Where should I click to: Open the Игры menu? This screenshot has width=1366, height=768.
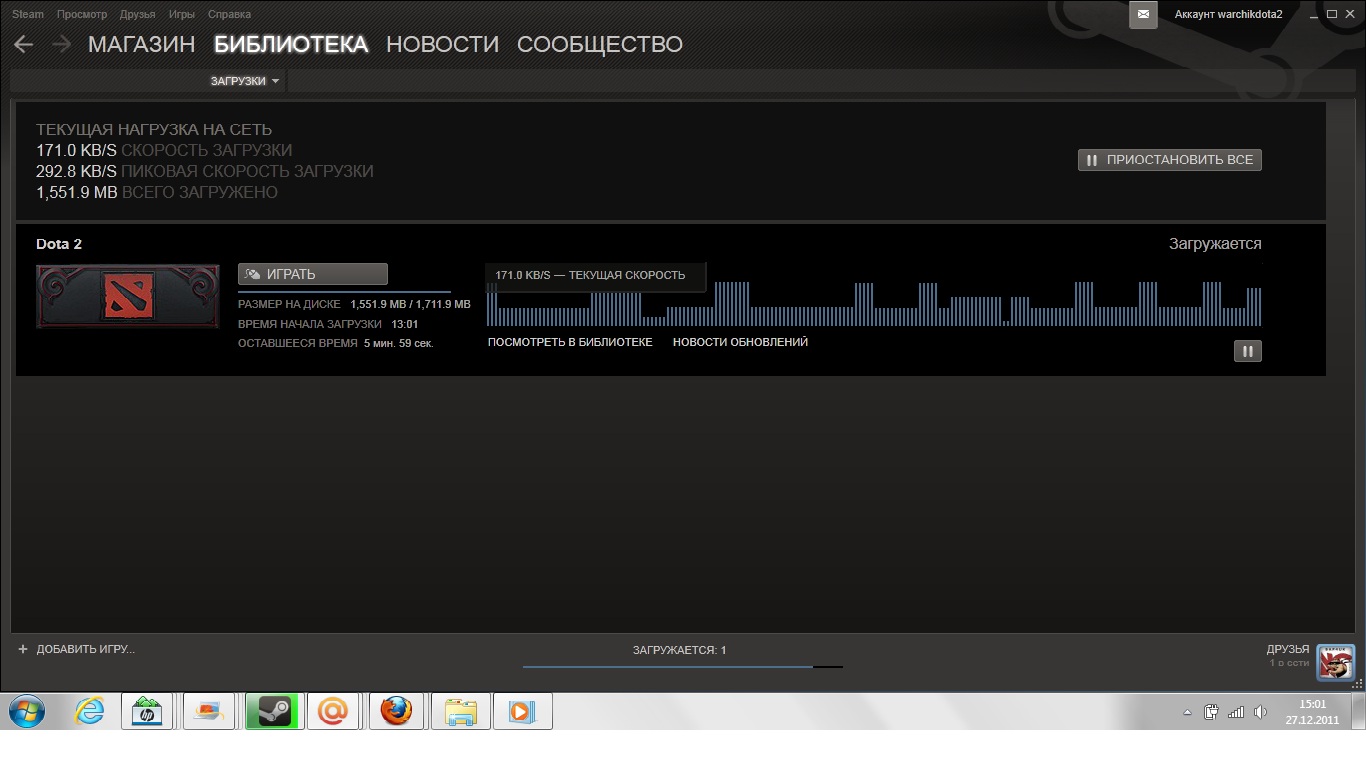182,15
